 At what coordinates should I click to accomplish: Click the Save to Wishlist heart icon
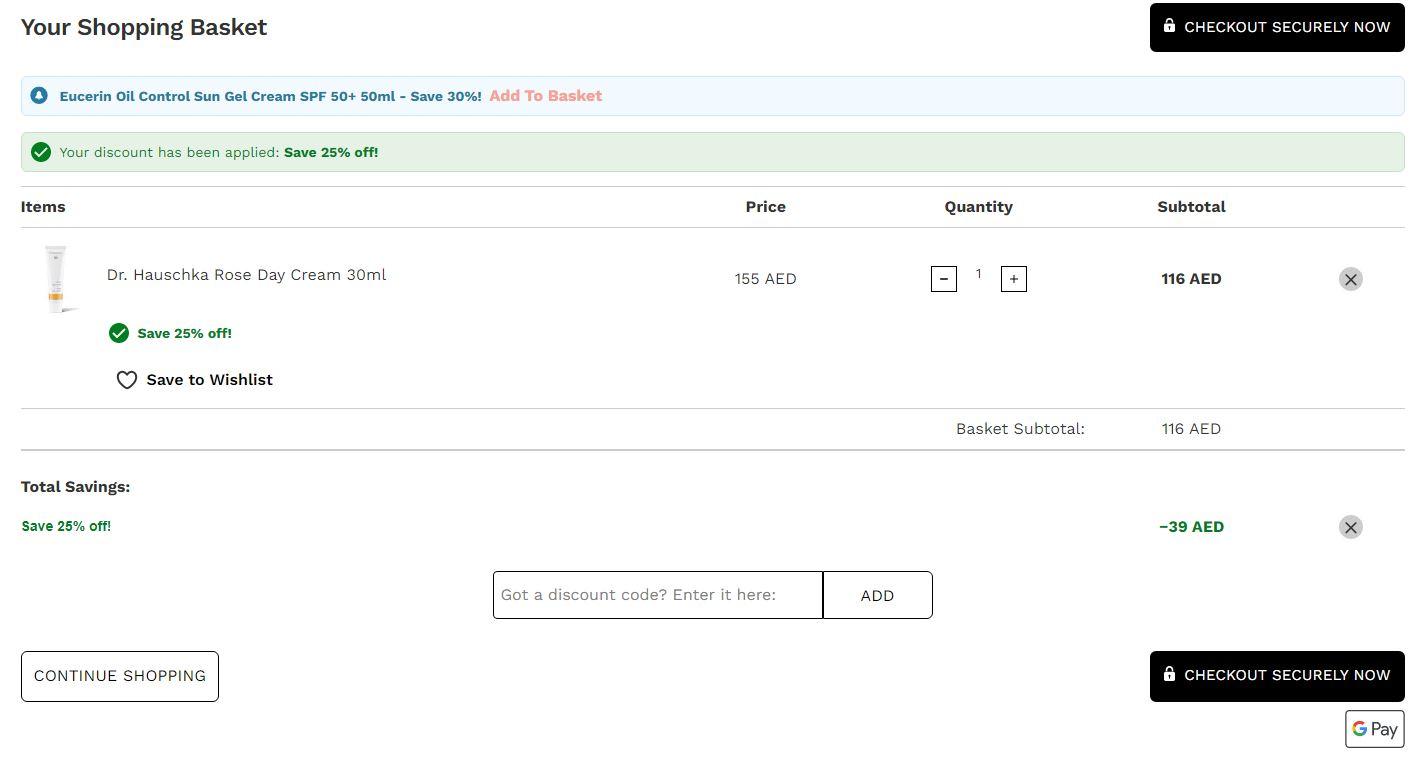click(x=127, y=380)
